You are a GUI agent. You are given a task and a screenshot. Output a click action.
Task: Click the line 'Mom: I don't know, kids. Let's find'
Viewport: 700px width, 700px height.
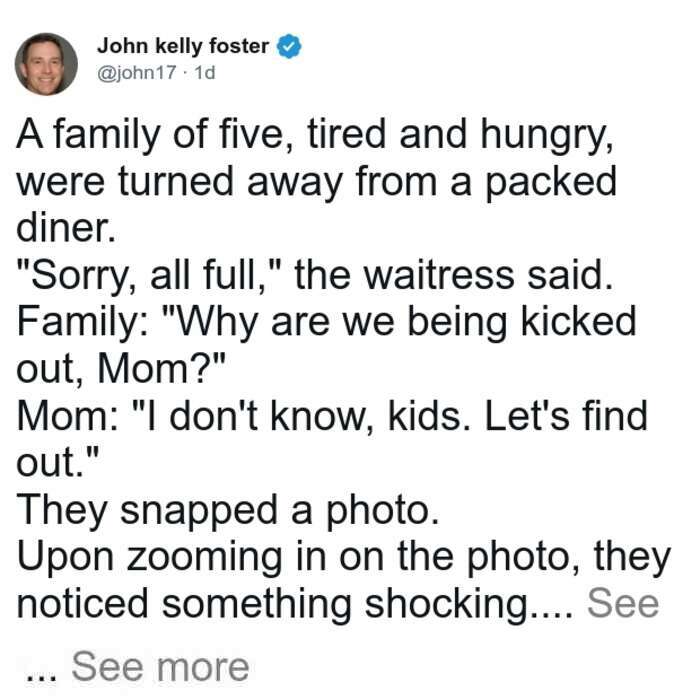point(332,416)
